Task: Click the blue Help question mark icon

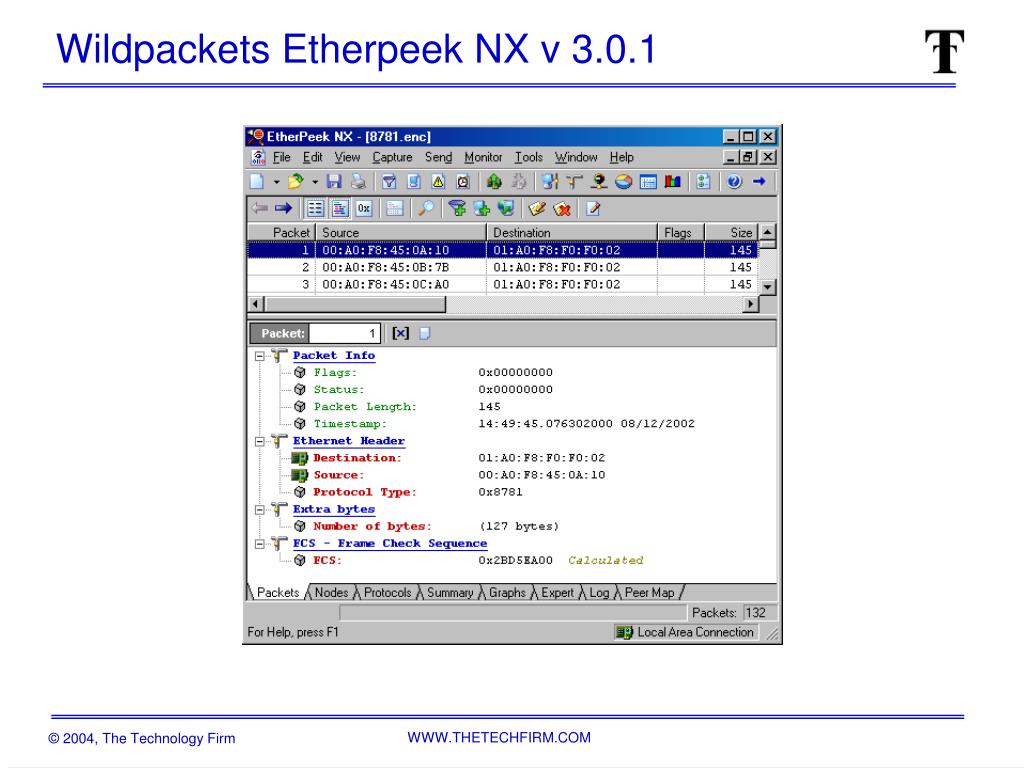Action: [x=734, y=182]
